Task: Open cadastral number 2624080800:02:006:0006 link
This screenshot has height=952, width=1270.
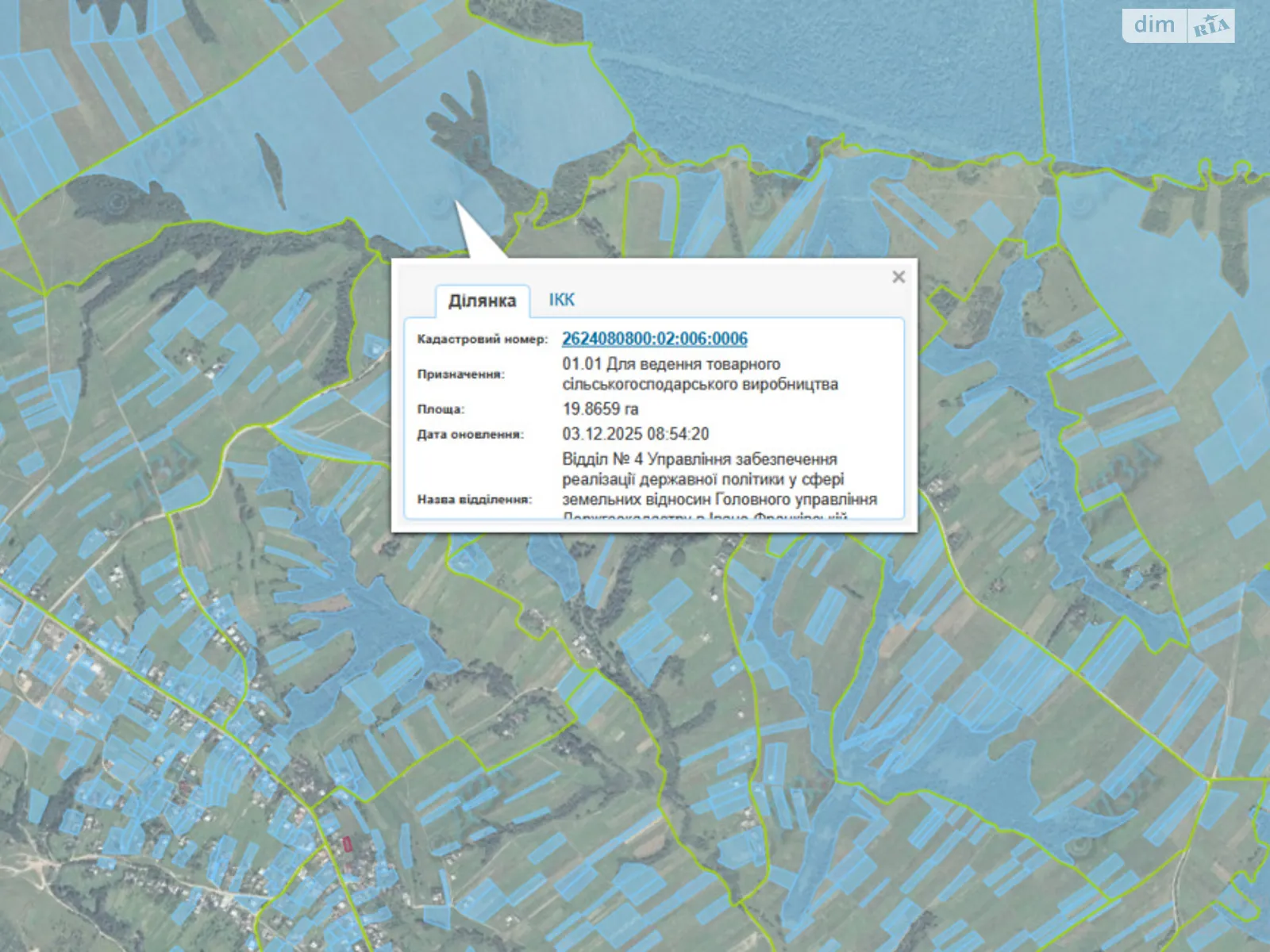Action: pyautogui.click(x=654, y=339)
